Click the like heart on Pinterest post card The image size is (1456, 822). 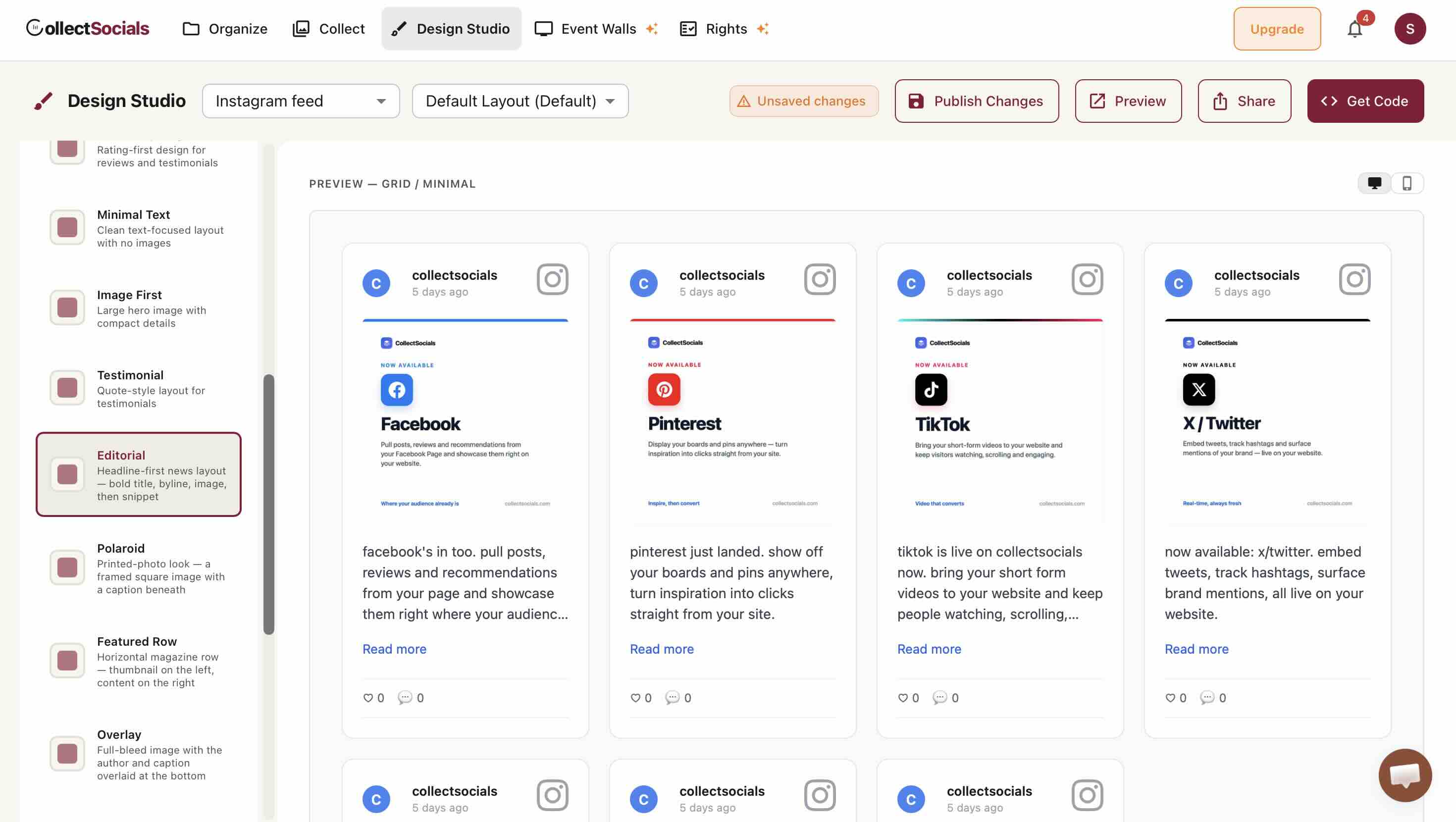(x=635, y=698)
